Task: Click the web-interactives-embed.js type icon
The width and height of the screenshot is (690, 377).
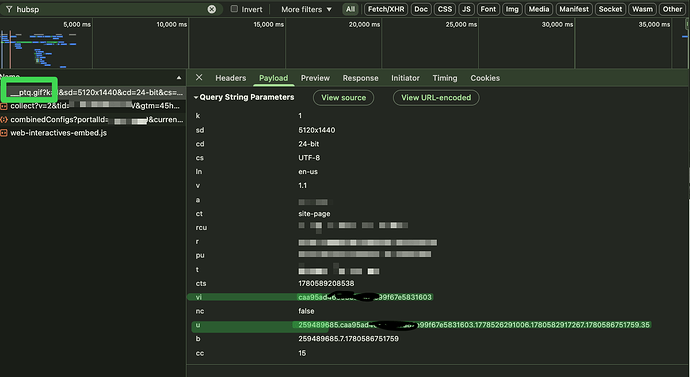Action: pyautogui.click(x=4, y=133)
